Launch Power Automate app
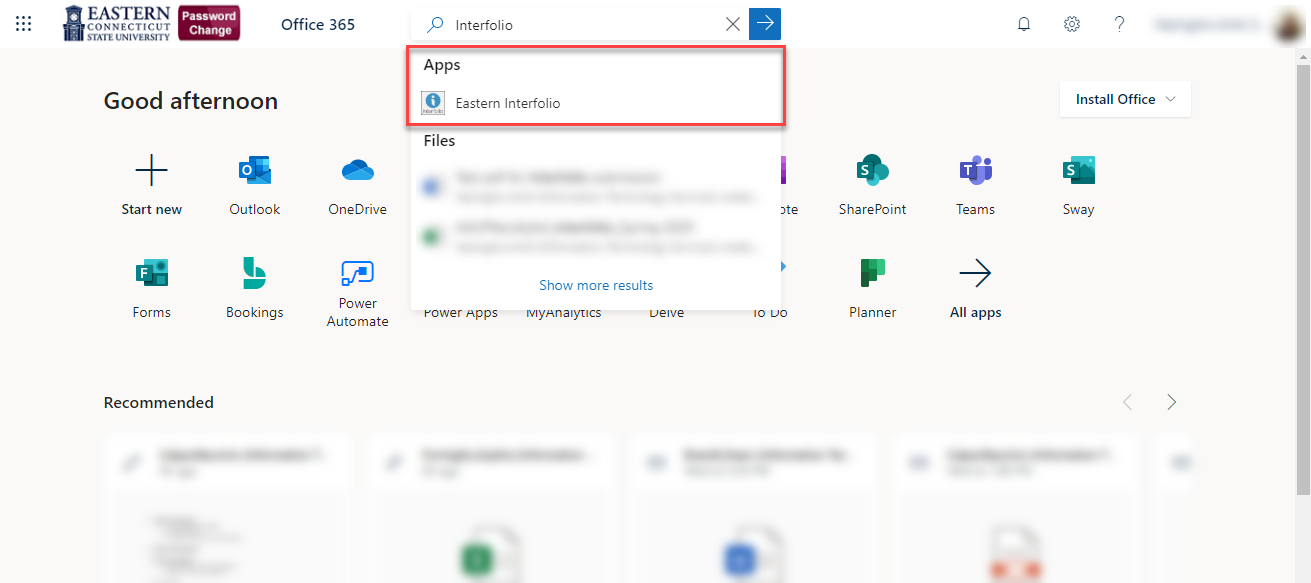1311x583 pixels. tap(357, 292)
